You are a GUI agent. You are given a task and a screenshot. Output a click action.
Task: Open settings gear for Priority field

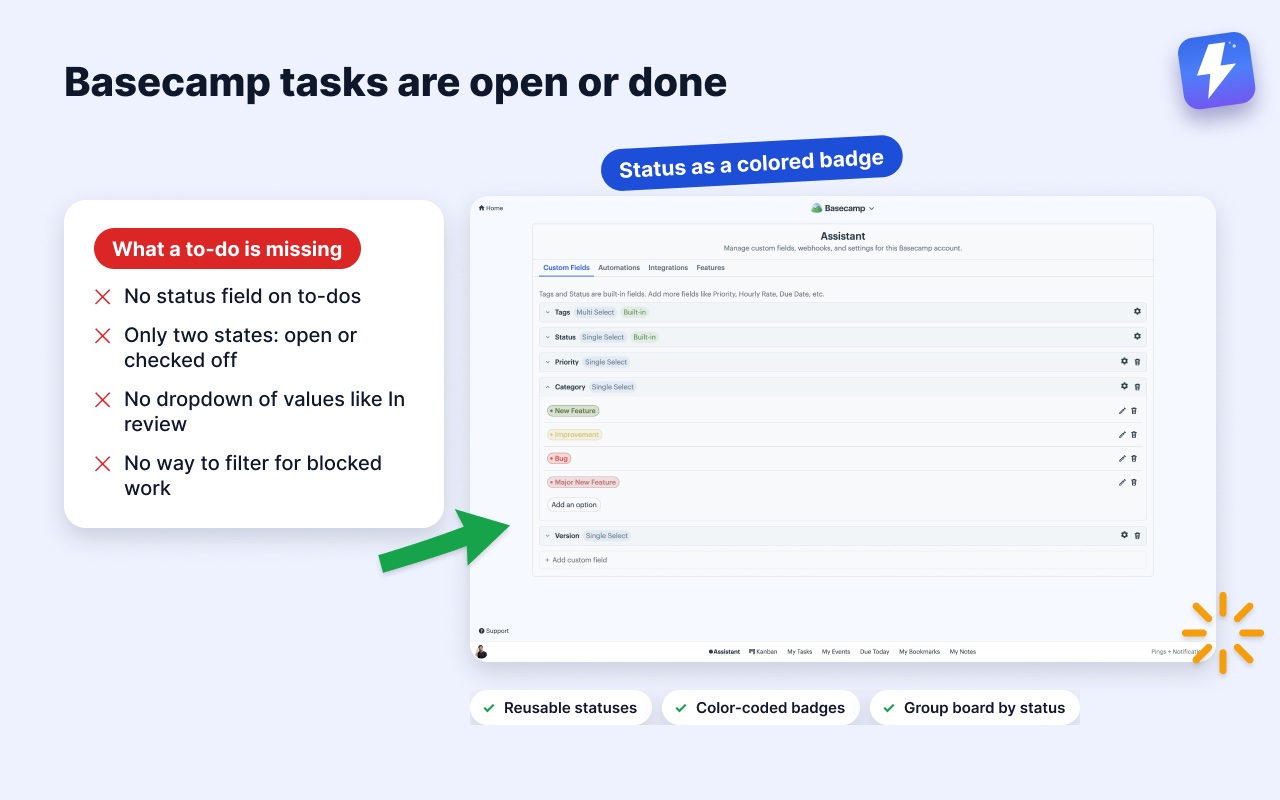1124,362
